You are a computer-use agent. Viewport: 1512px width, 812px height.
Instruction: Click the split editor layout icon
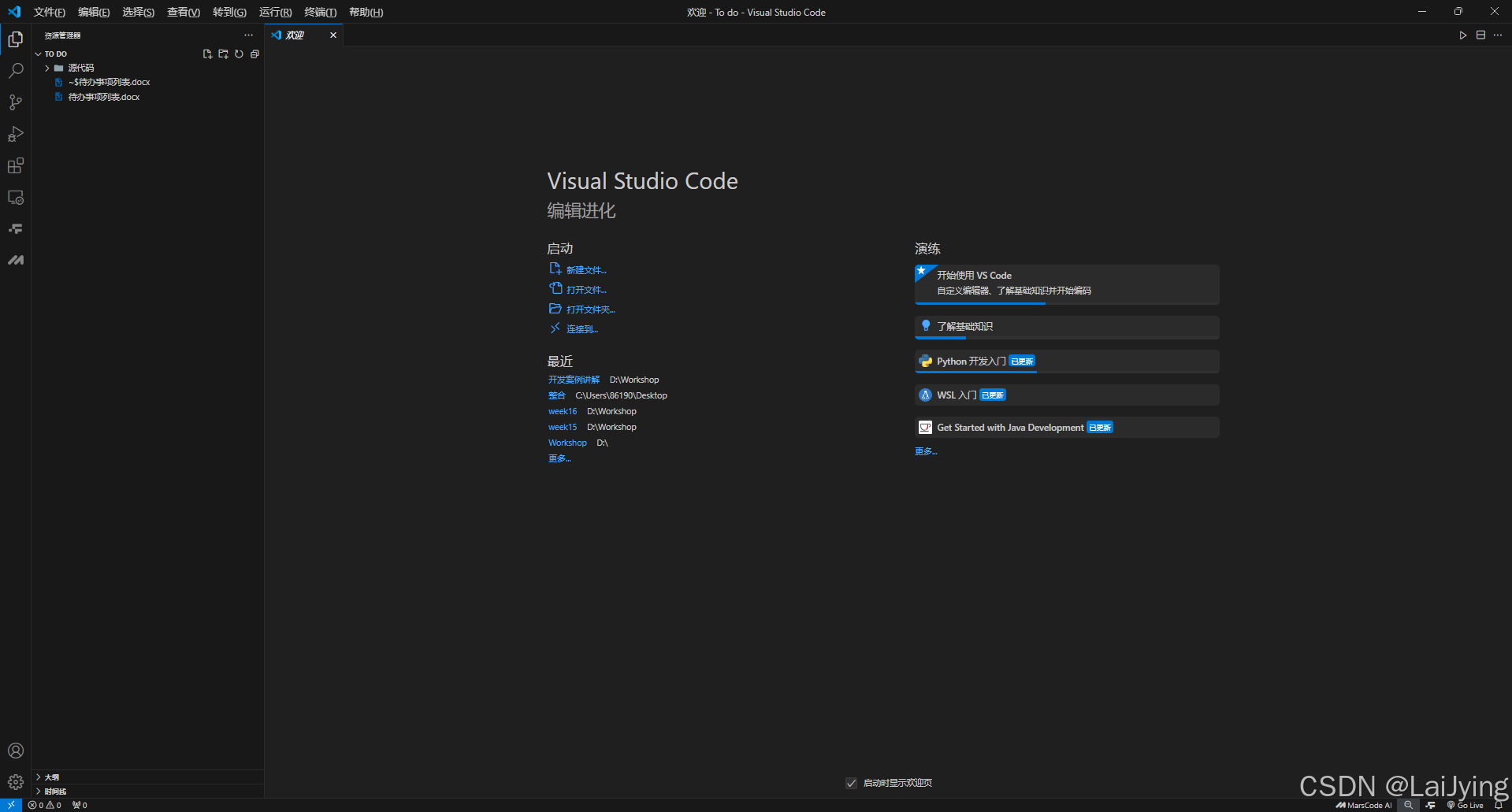[x=1480, y=35]
